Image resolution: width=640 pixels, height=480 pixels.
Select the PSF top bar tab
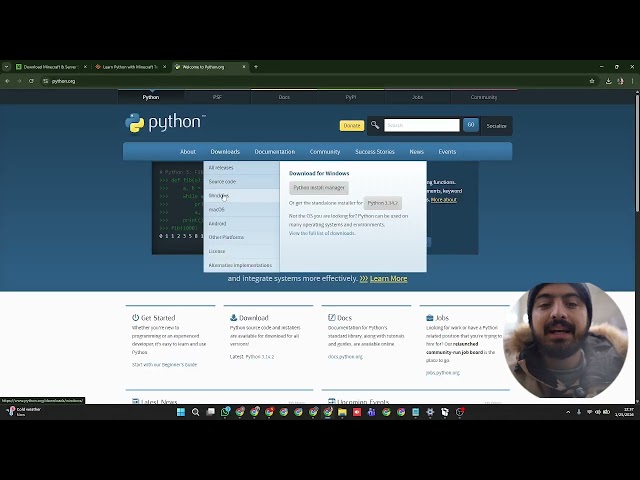217,97
